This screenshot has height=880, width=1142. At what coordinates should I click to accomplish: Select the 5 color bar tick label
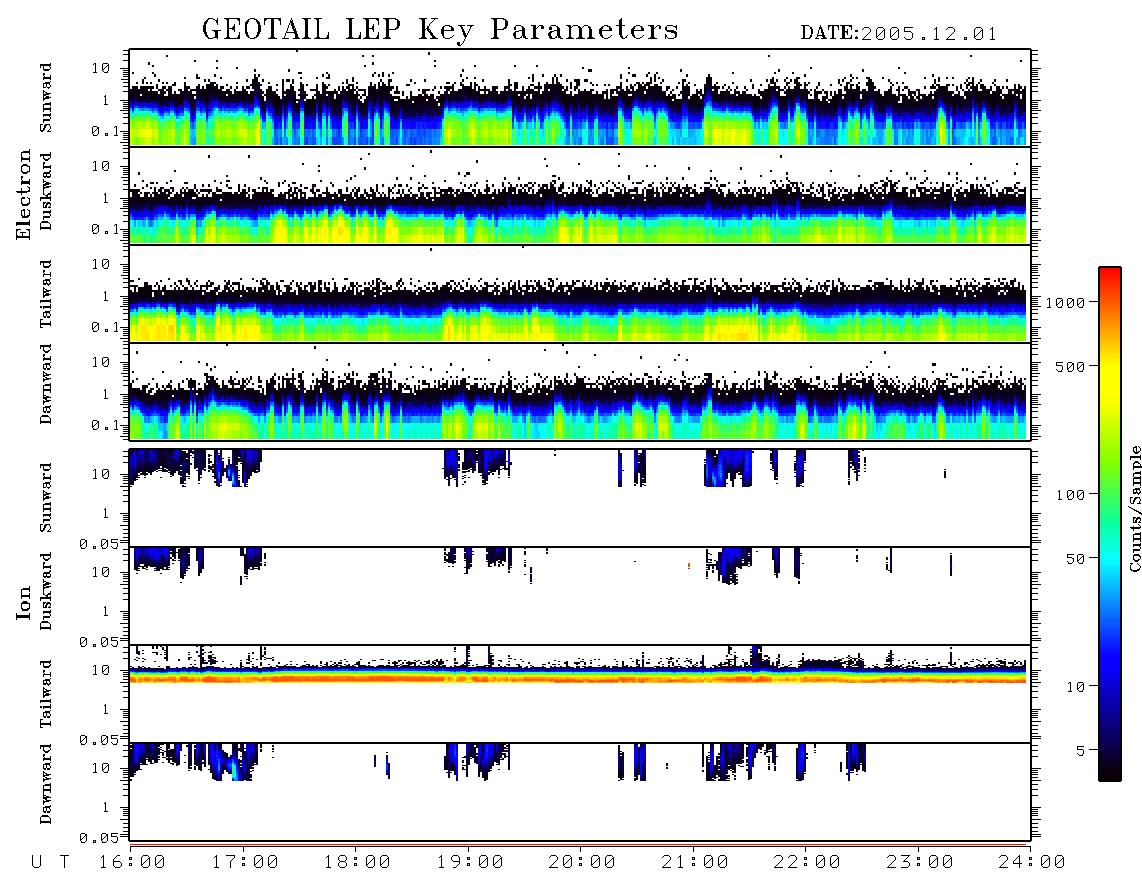[x=1080, y=750]
